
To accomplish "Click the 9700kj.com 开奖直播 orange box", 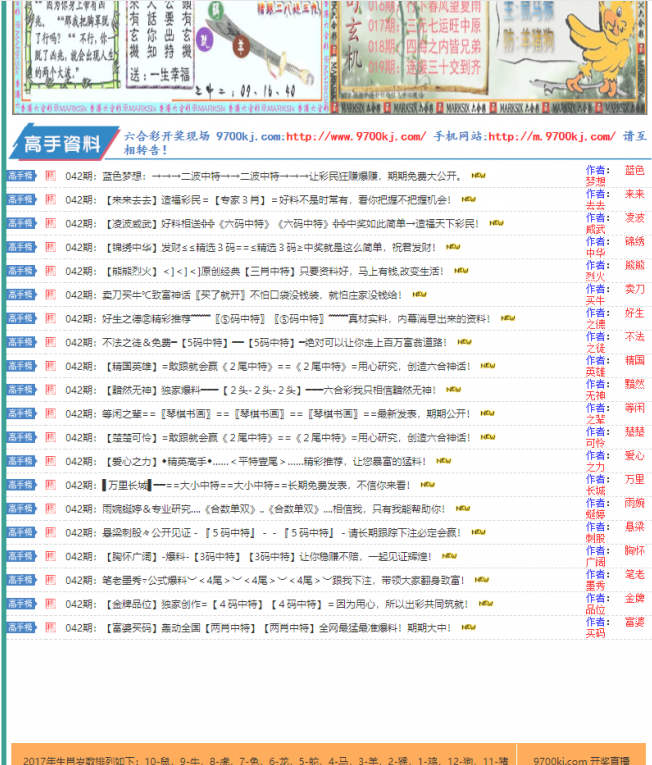I will [x=581, y=755].
